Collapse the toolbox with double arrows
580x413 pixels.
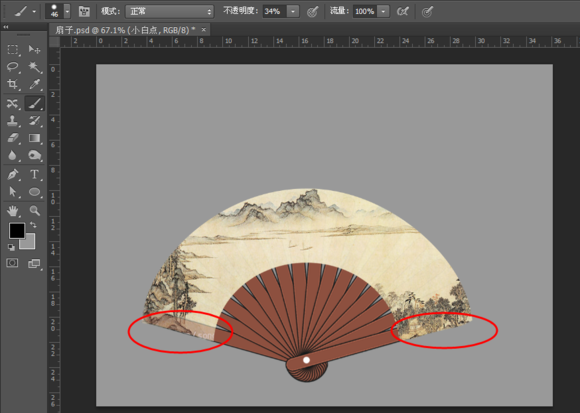(x=6, y=27)
